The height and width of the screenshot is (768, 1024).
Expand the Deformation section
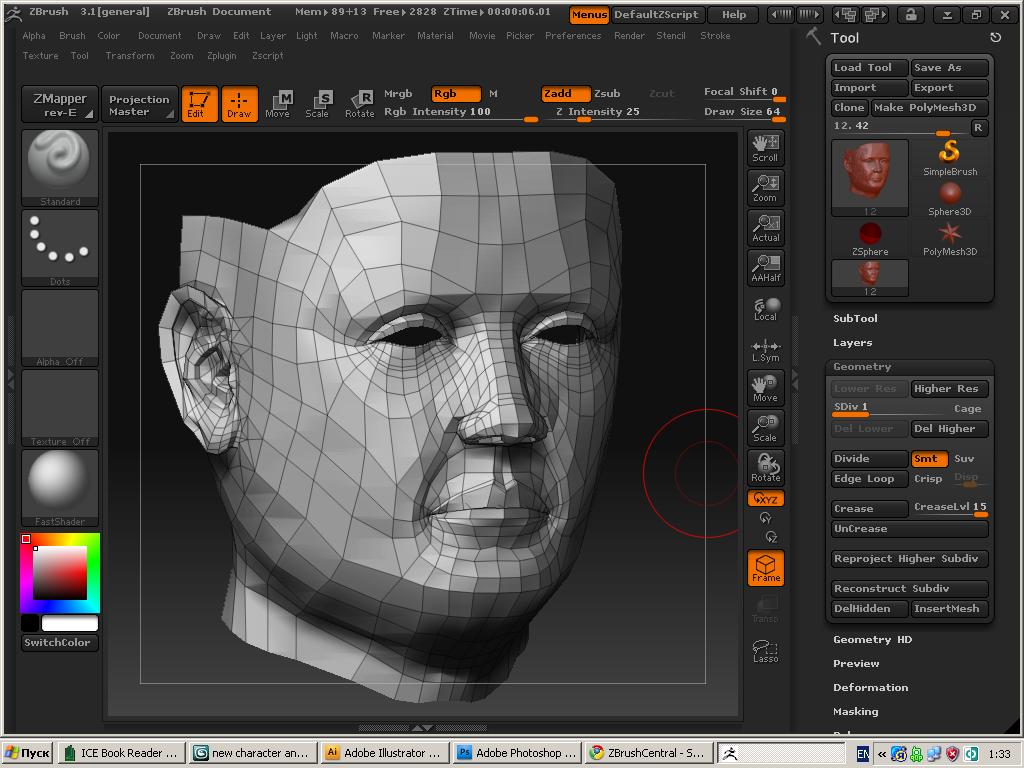pos(870,688)
